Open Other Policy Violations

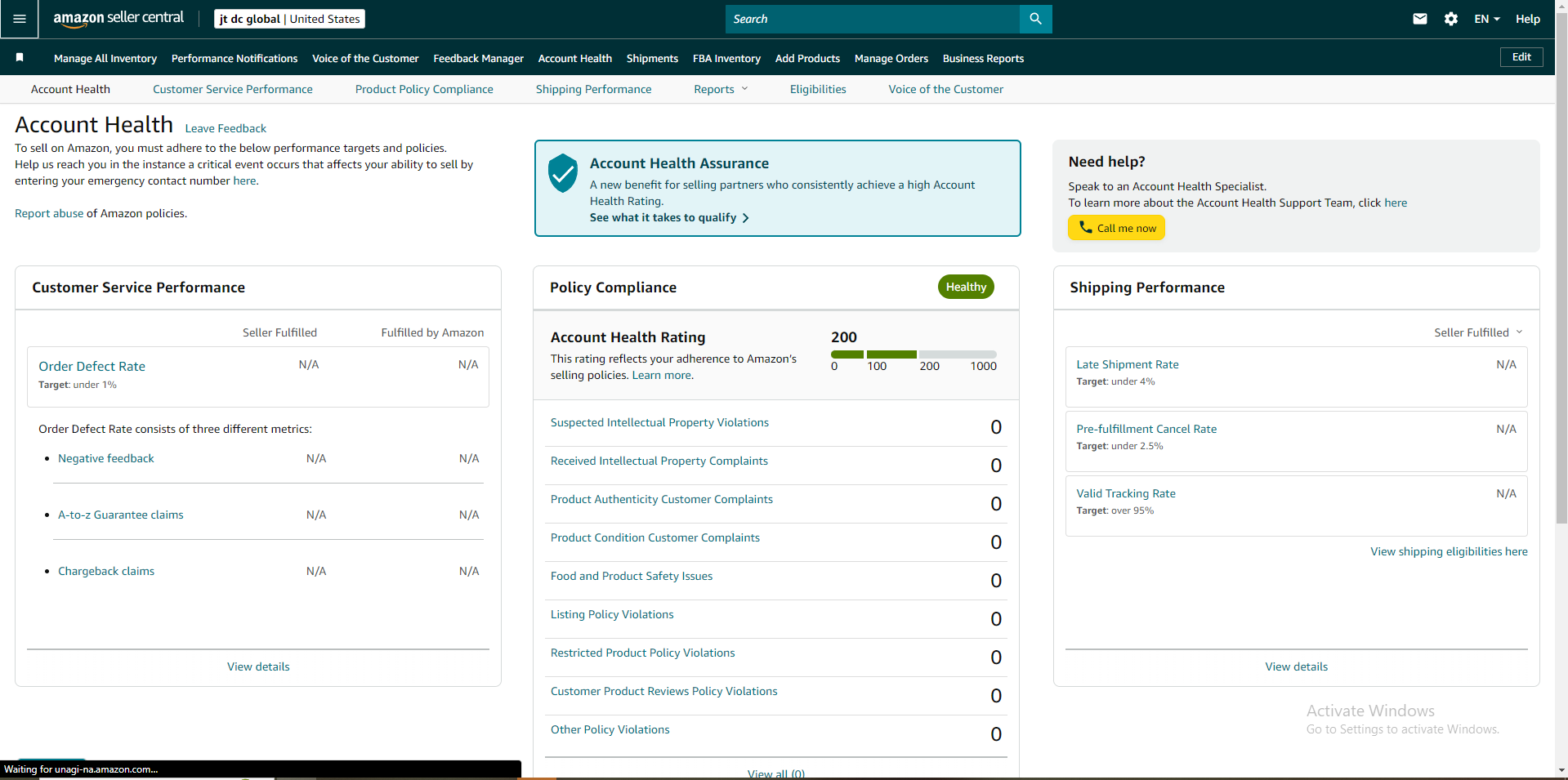pyautogui.click(x=610, y=729)
